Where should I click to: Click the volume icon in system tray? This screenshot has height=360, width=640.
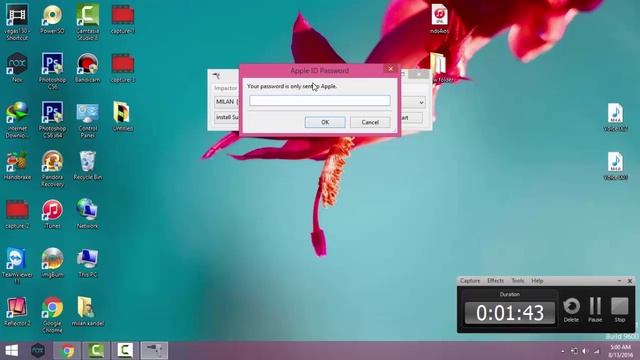coord(584,351)
